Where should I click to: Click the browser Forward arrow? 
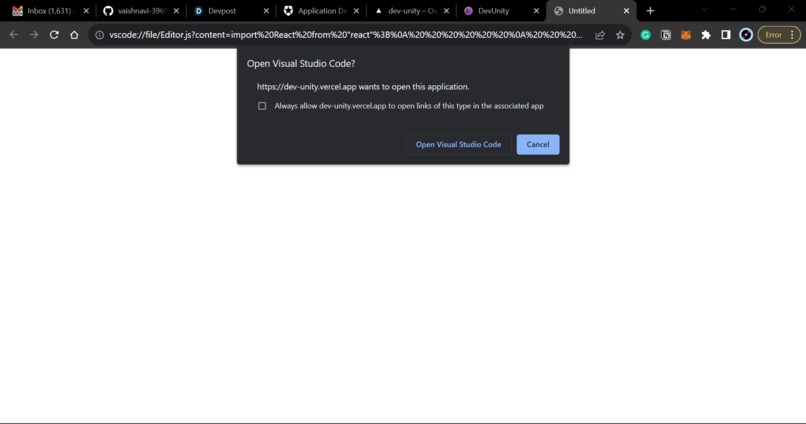pyautogui.click(x=34, y=35)
